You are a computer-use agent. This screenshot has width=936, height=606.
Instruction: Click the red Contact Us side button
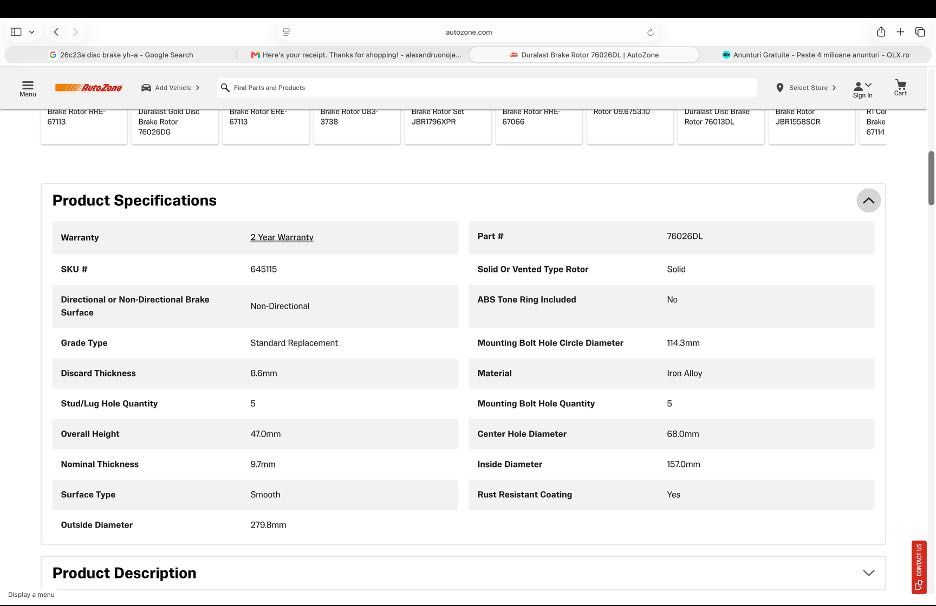coord(919,567)
